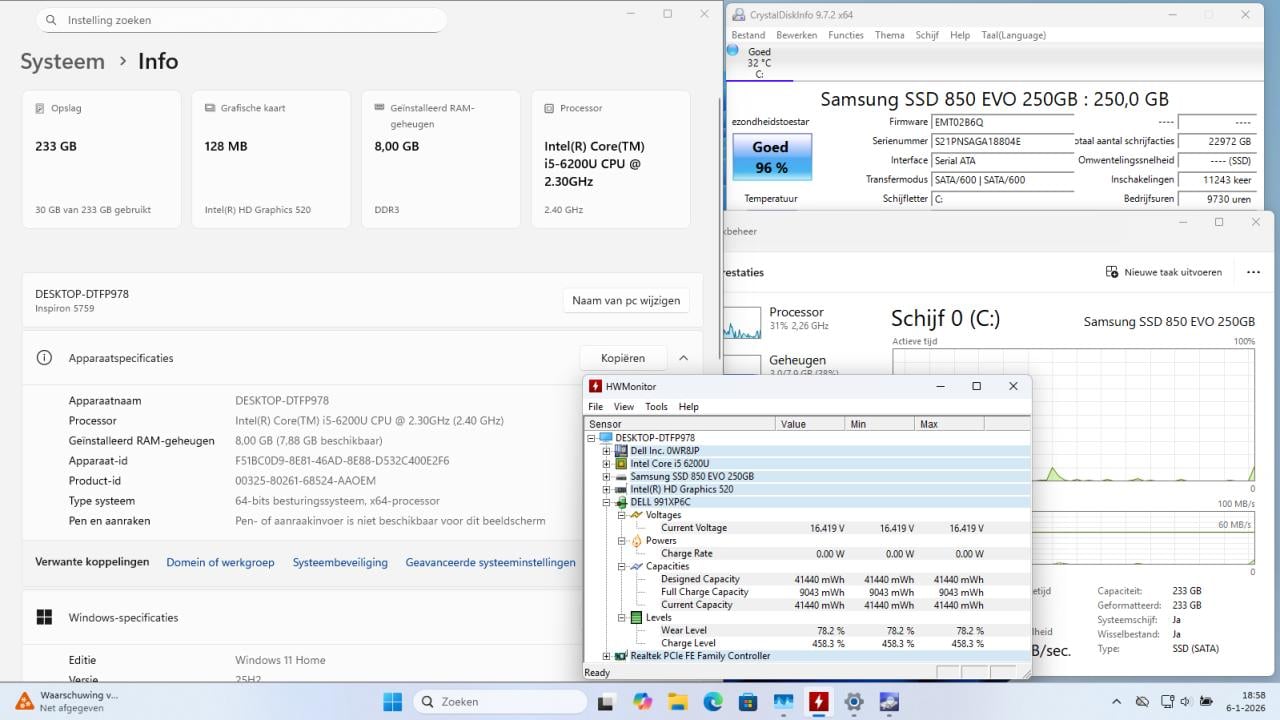Select the Levels battery icon in HWMonitor

pos(635,617)
